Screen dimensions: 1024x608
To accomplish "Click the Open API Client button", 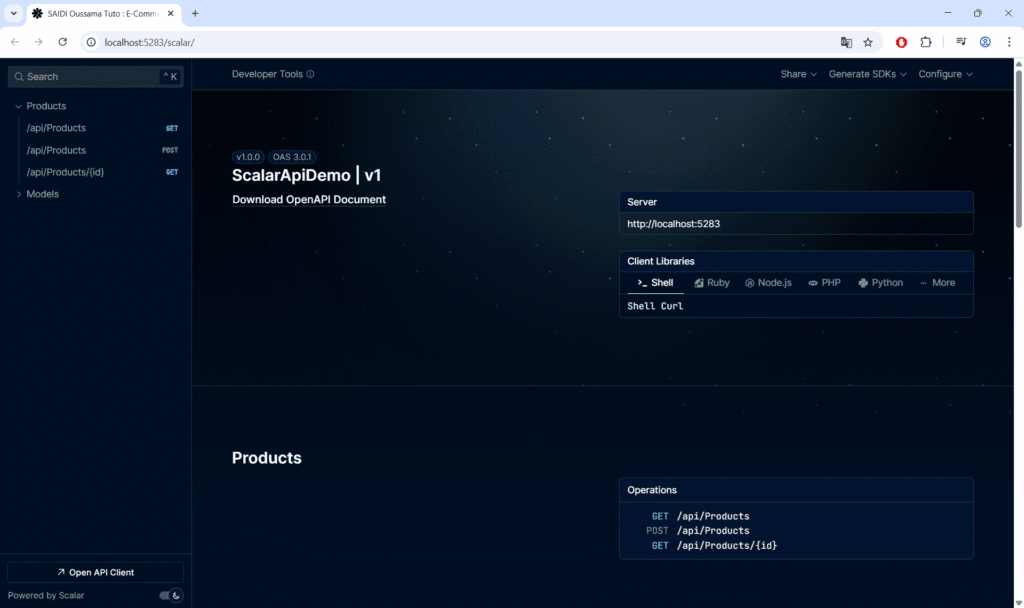I will click(96, 572).
